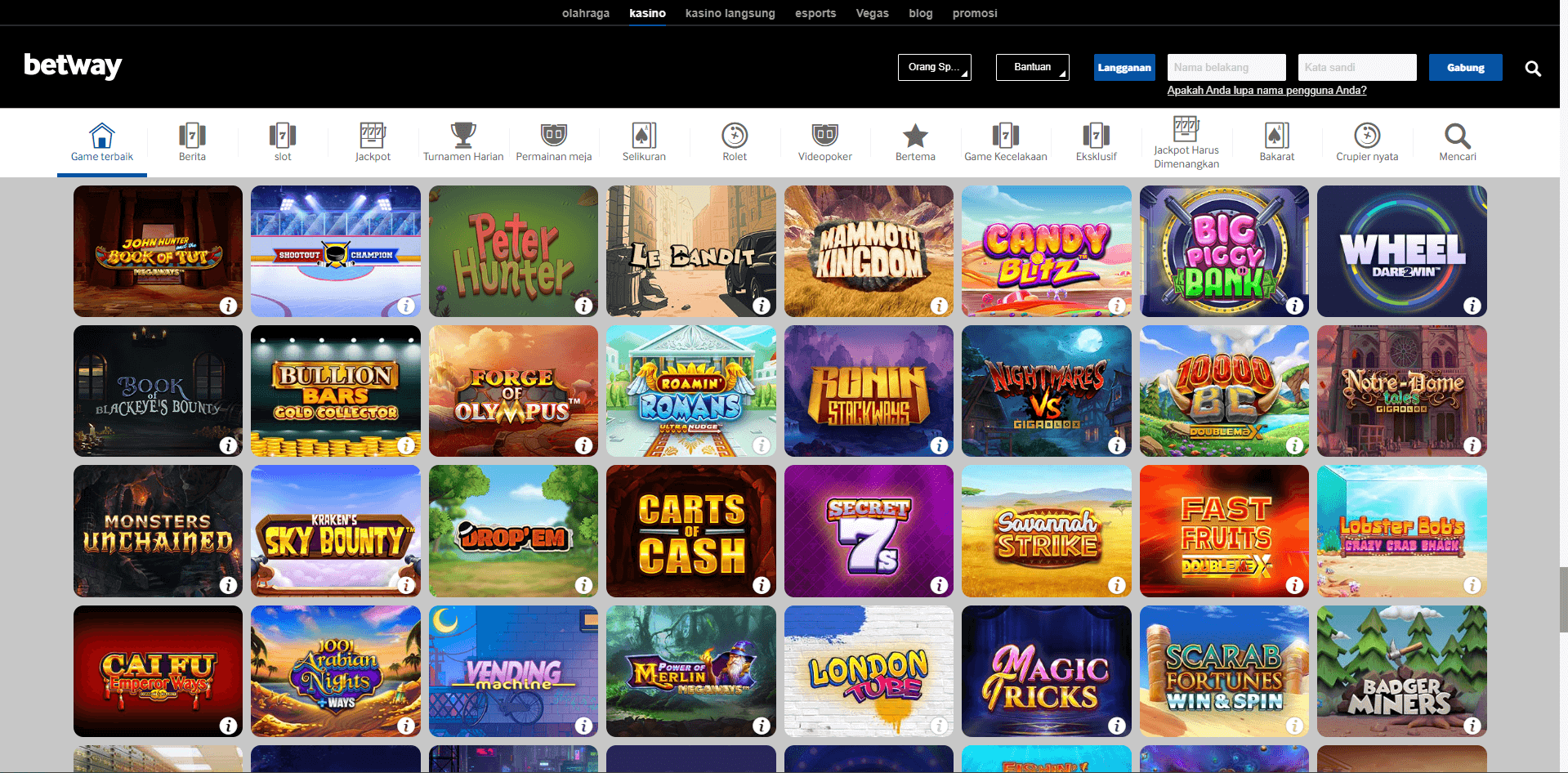This screenshot has width=1568, height=773.
Task: Open Lobster Bob's Crazy Crab Shack
Action: (x=1402, y=531)
